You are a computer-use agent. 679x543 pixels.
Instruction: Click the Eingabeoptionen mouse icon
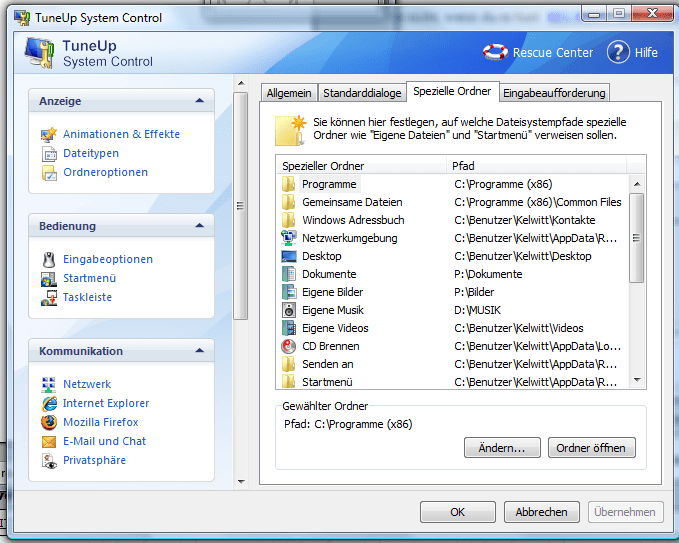(49, 259)
